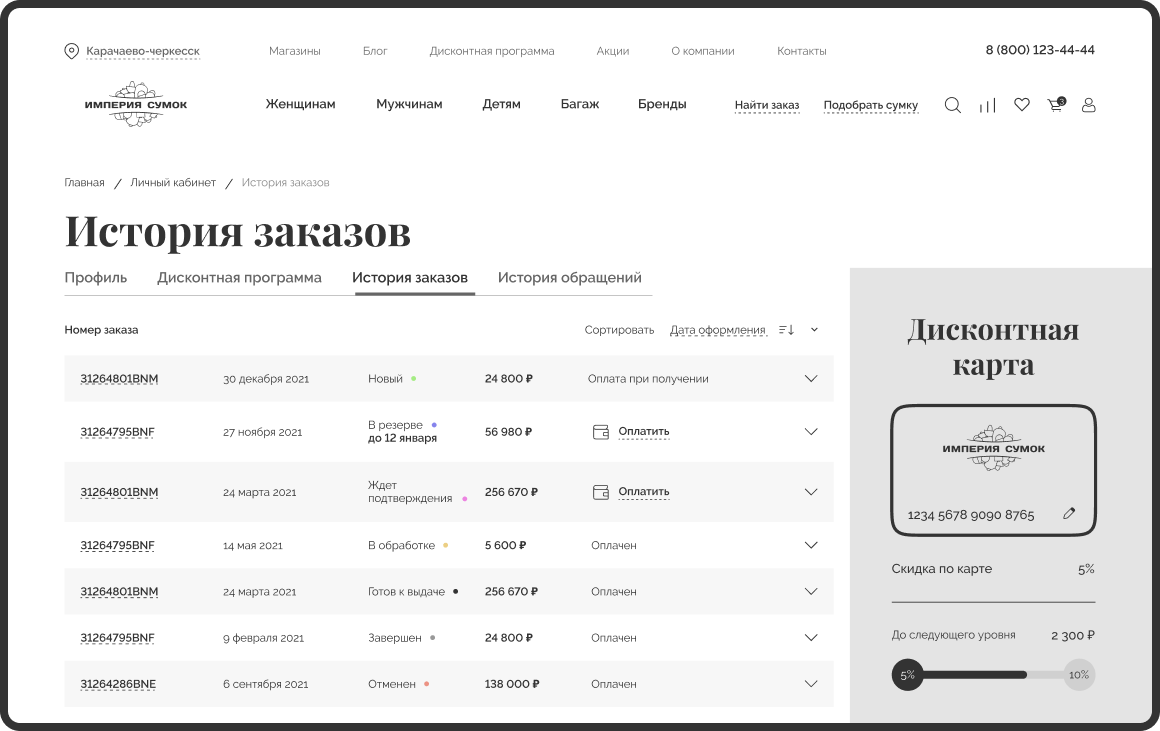The height and width of the screenshot is (731, 1160).
Task: Click the Империя Сумок logo in header
Action: (x=136, y=104)
